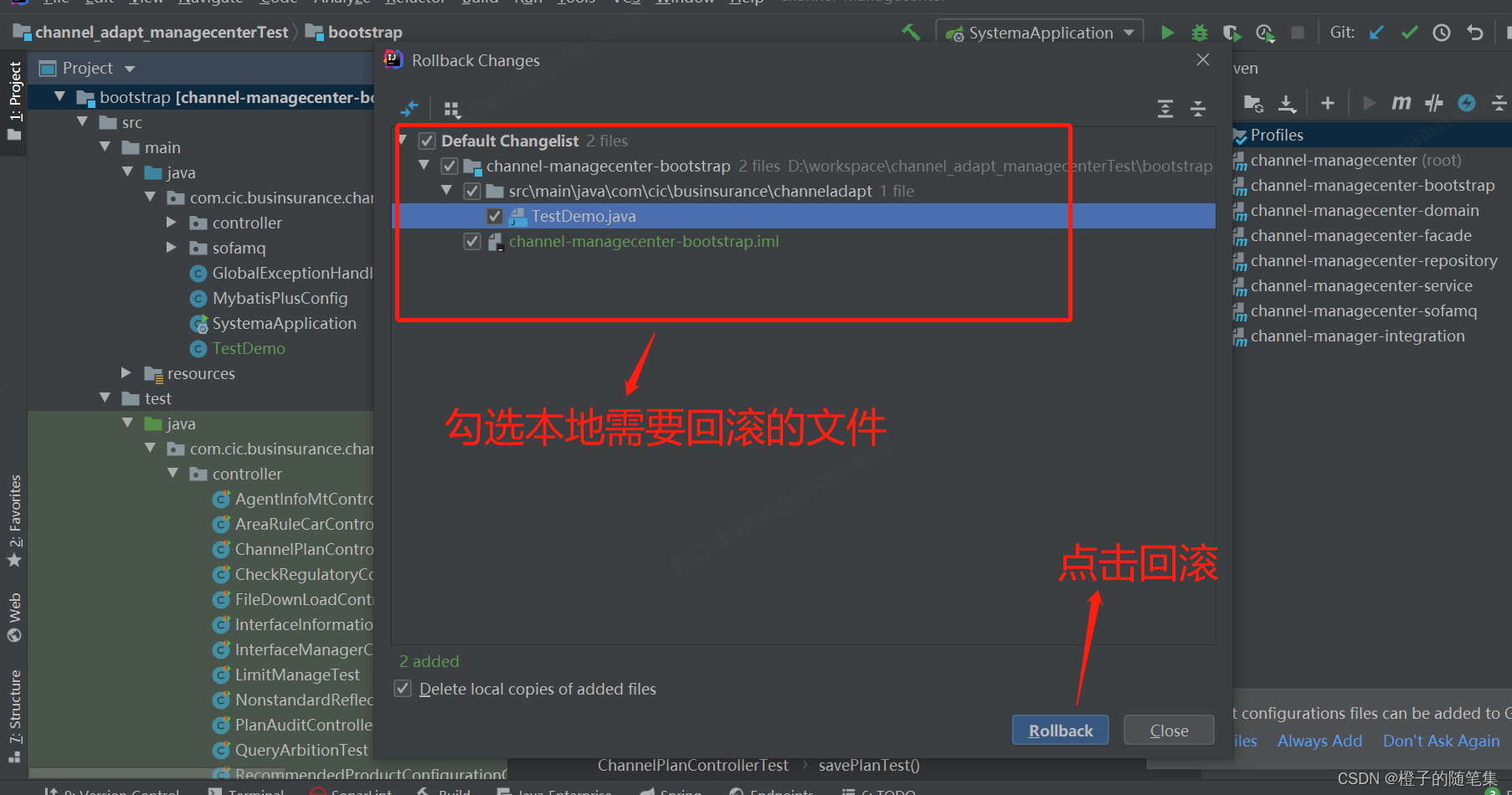Click Maven run build play icon
Image resolution: width=1512 pixels, height=795 pixels.
[x=1369, y=103]
